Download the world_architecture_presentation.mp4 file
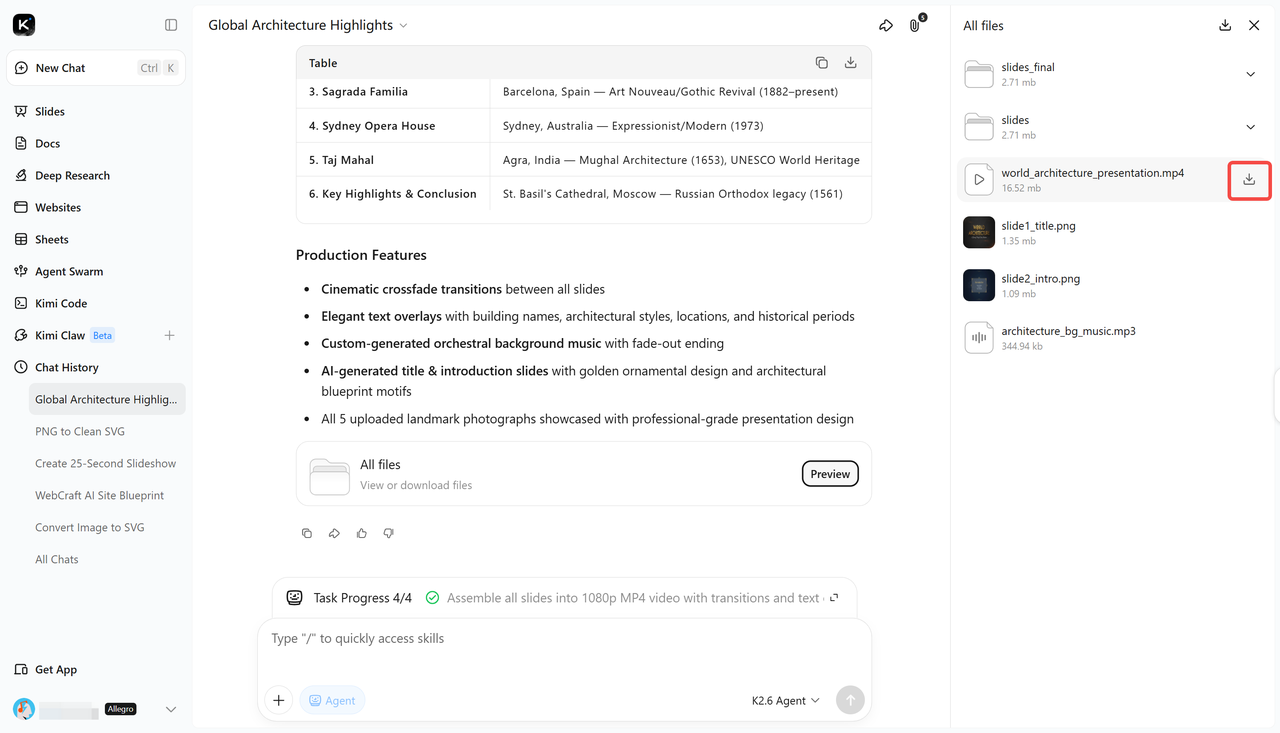Image resolution: width=1280 pixels, height=733 pixels. pyautogui.click(x=1249, y=180)
